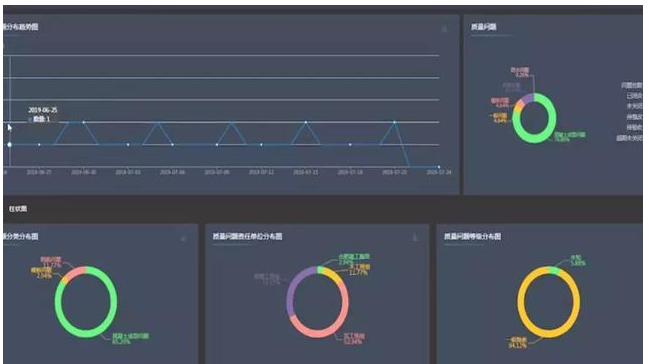Click the highlighted first data point under tooltip

(x=9, y=145)
